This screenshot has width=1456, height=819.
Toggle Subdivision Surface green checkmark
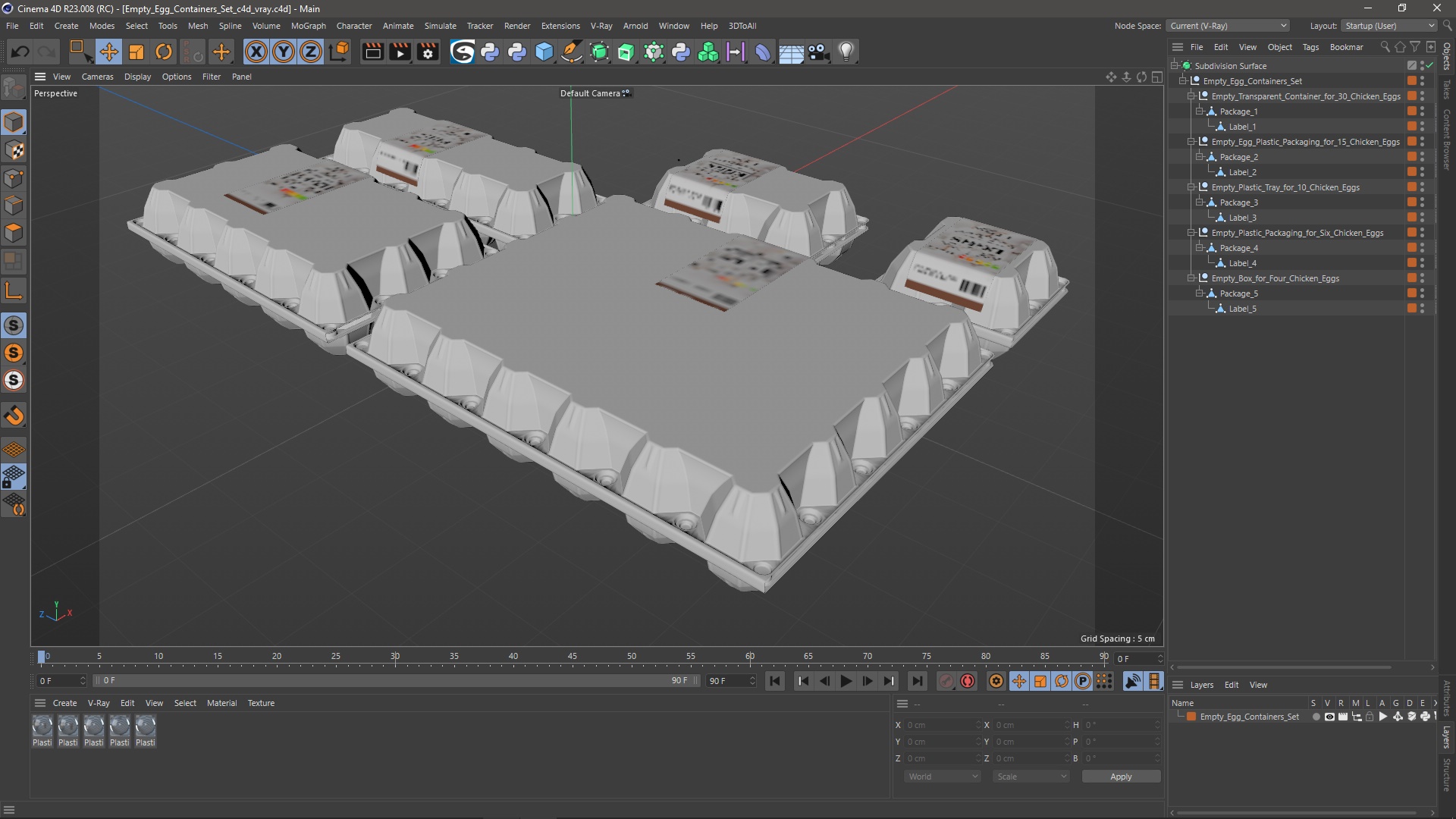1429,66
